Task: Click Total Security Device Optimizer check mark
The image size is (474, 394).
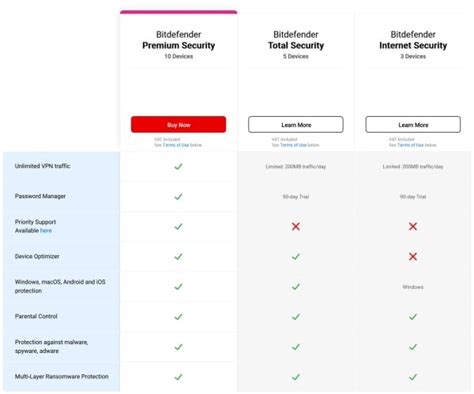Action: (x=296, y=257)
